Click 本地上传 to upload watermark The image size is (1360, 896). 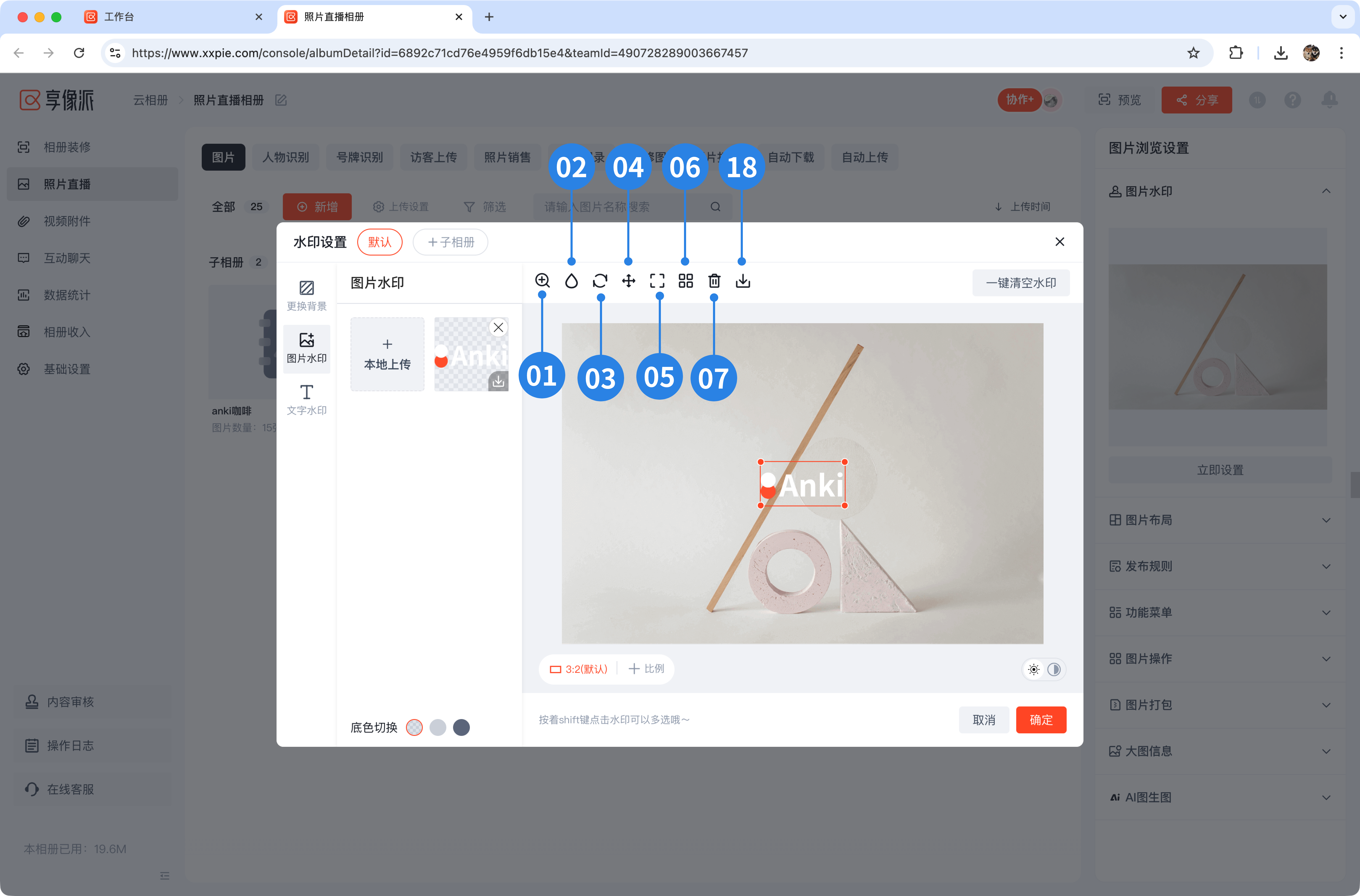(387, 354)
